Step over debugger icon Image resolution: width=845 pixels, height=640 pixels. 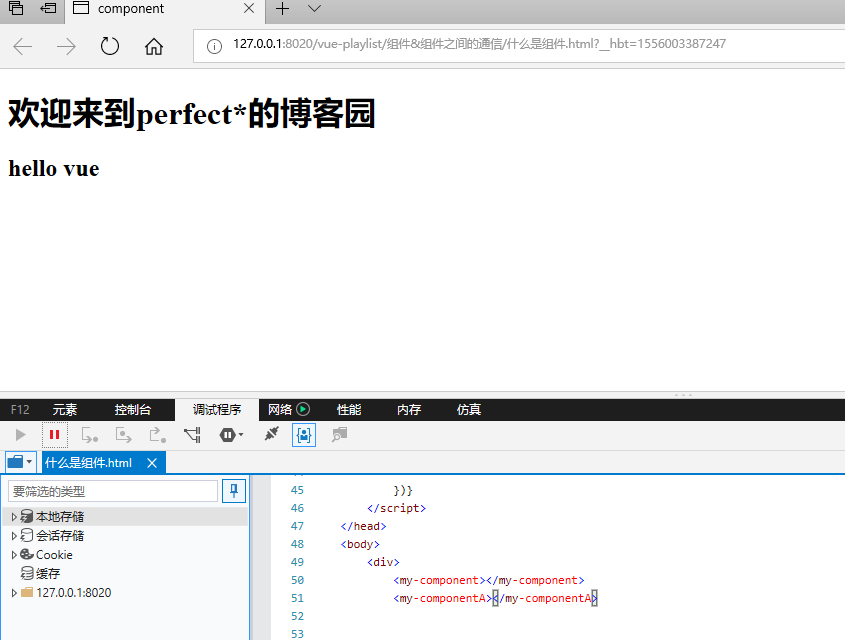tap(123, 435)
